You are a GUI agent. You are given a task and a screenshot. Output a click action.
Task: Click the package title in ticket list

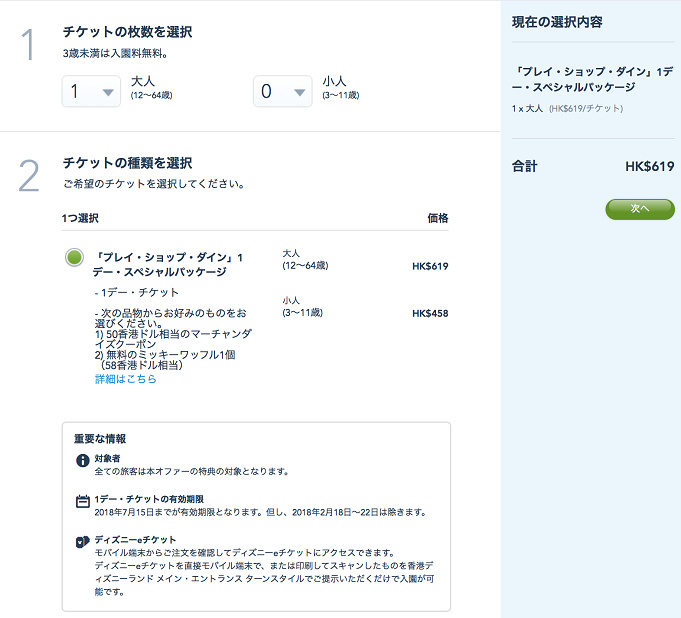coord(168,264)
